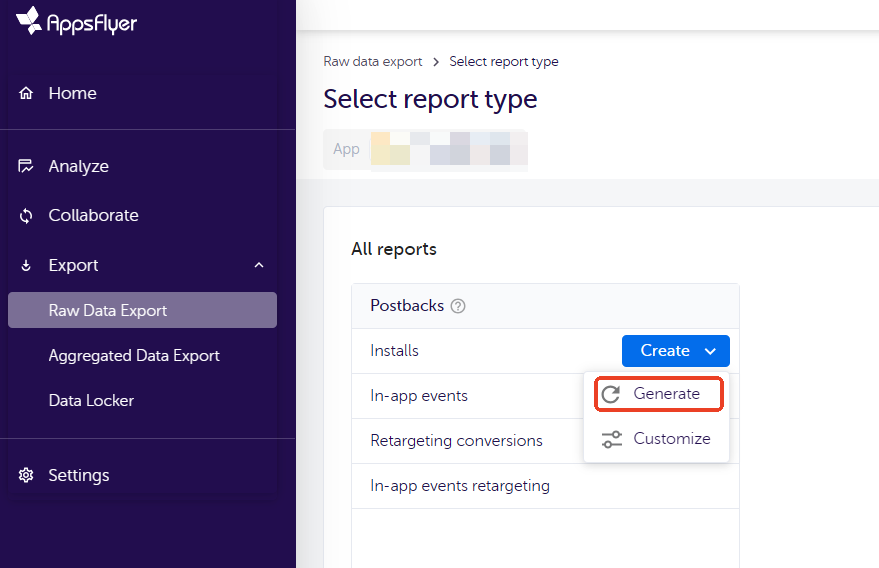
Task: Click the Settings gear icon
Action: pyautogui.click(x=26, y=475)
